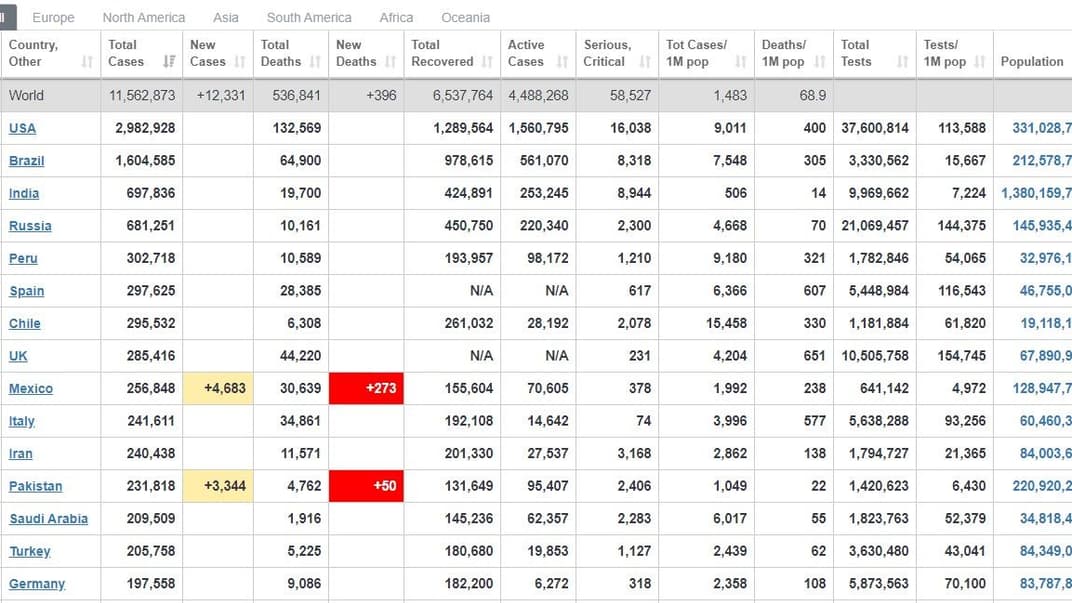Switch to the Europe tab
Image resolution: width=1072 pixels, height=603 pixels.
53,17
